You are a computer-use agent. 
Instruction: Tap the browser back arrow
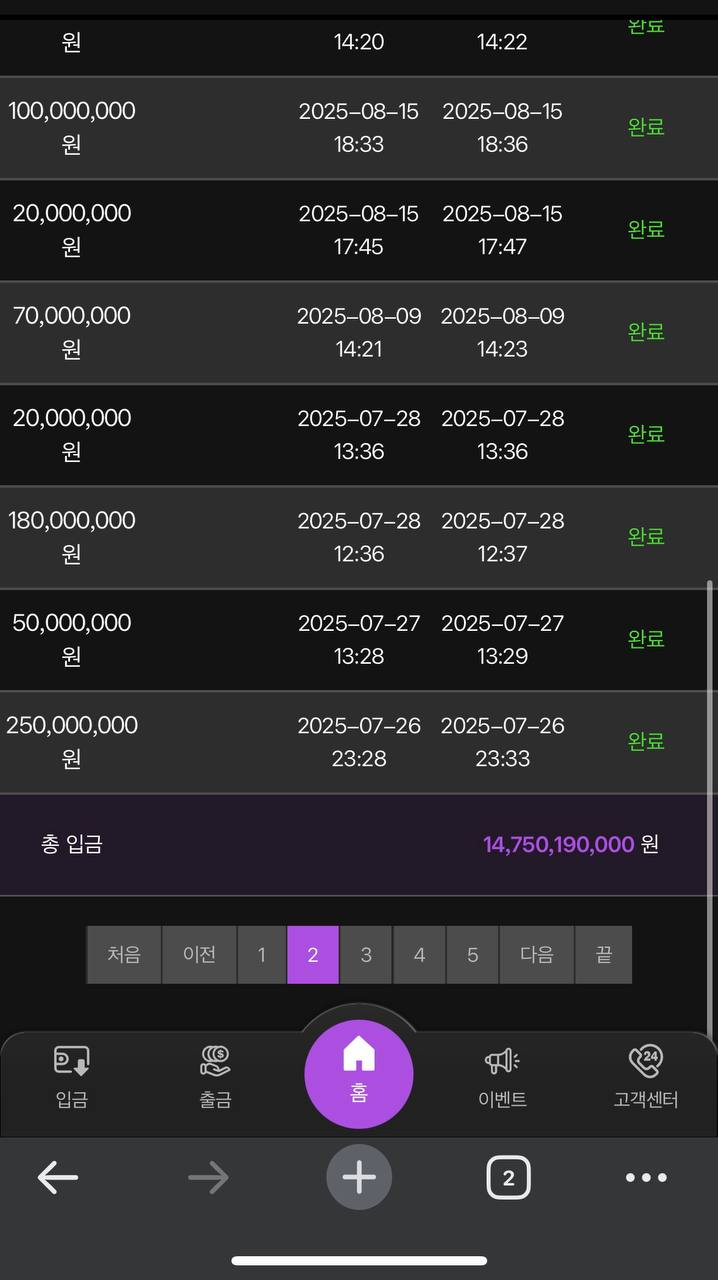(58, 1178)
